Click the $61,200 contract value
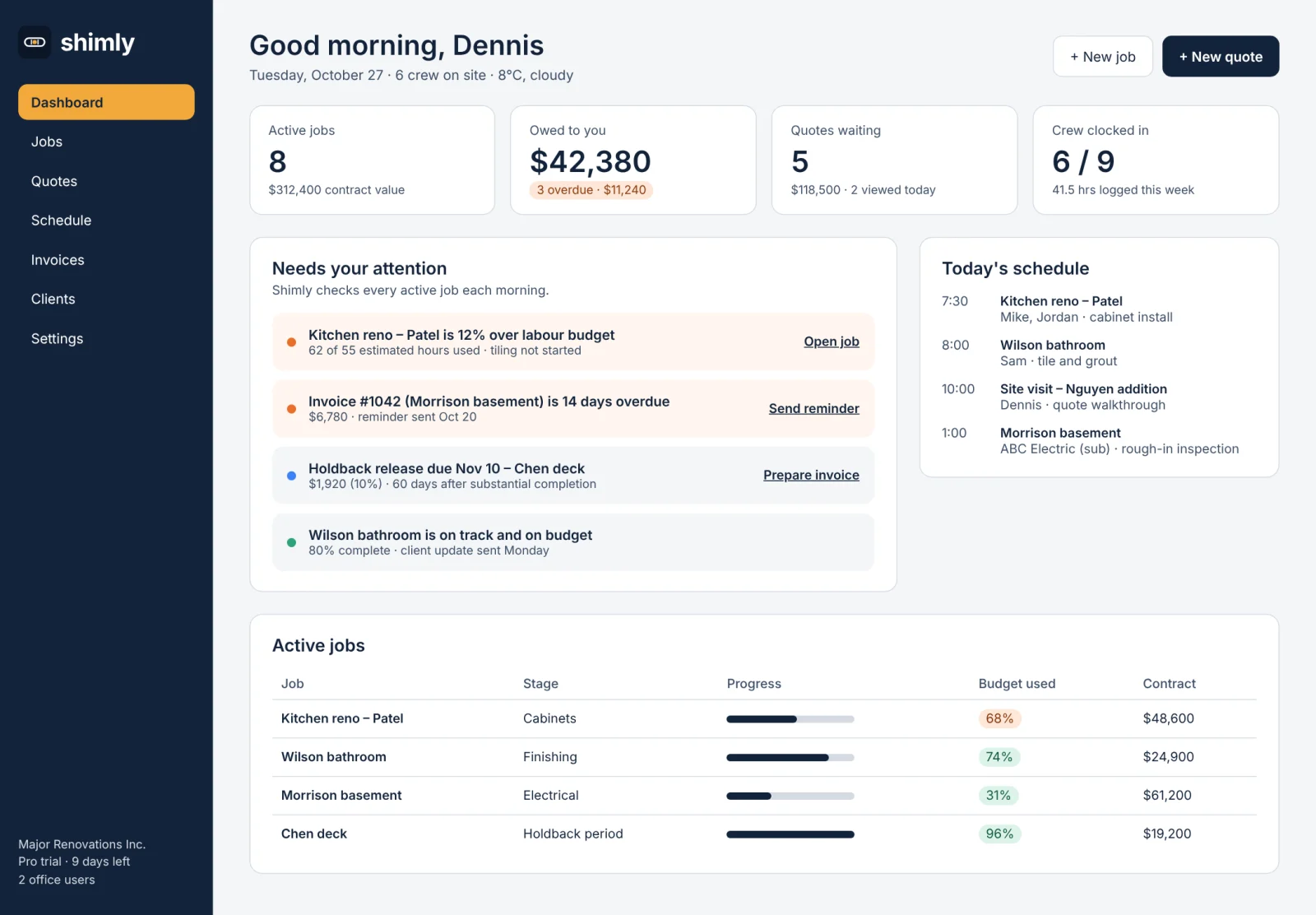Viewport: 1316px width, 915px height. [x=1167, y=796]
